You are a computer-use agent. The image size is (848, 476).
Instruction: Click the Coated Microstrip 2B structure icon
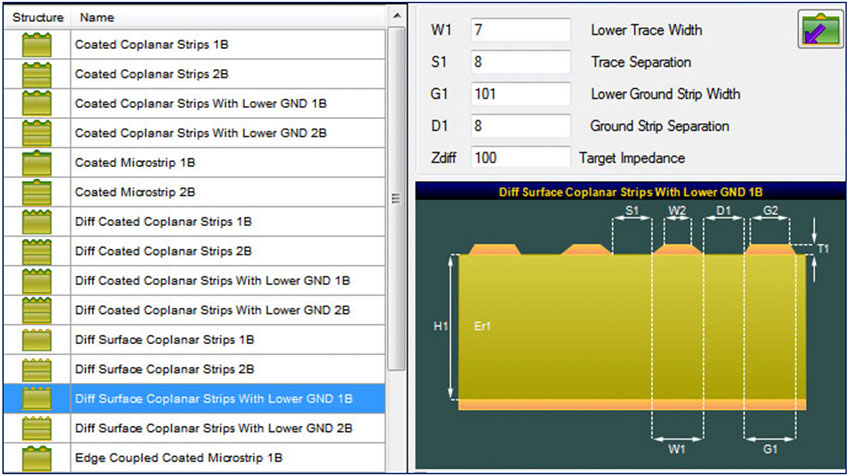[37, 192]
